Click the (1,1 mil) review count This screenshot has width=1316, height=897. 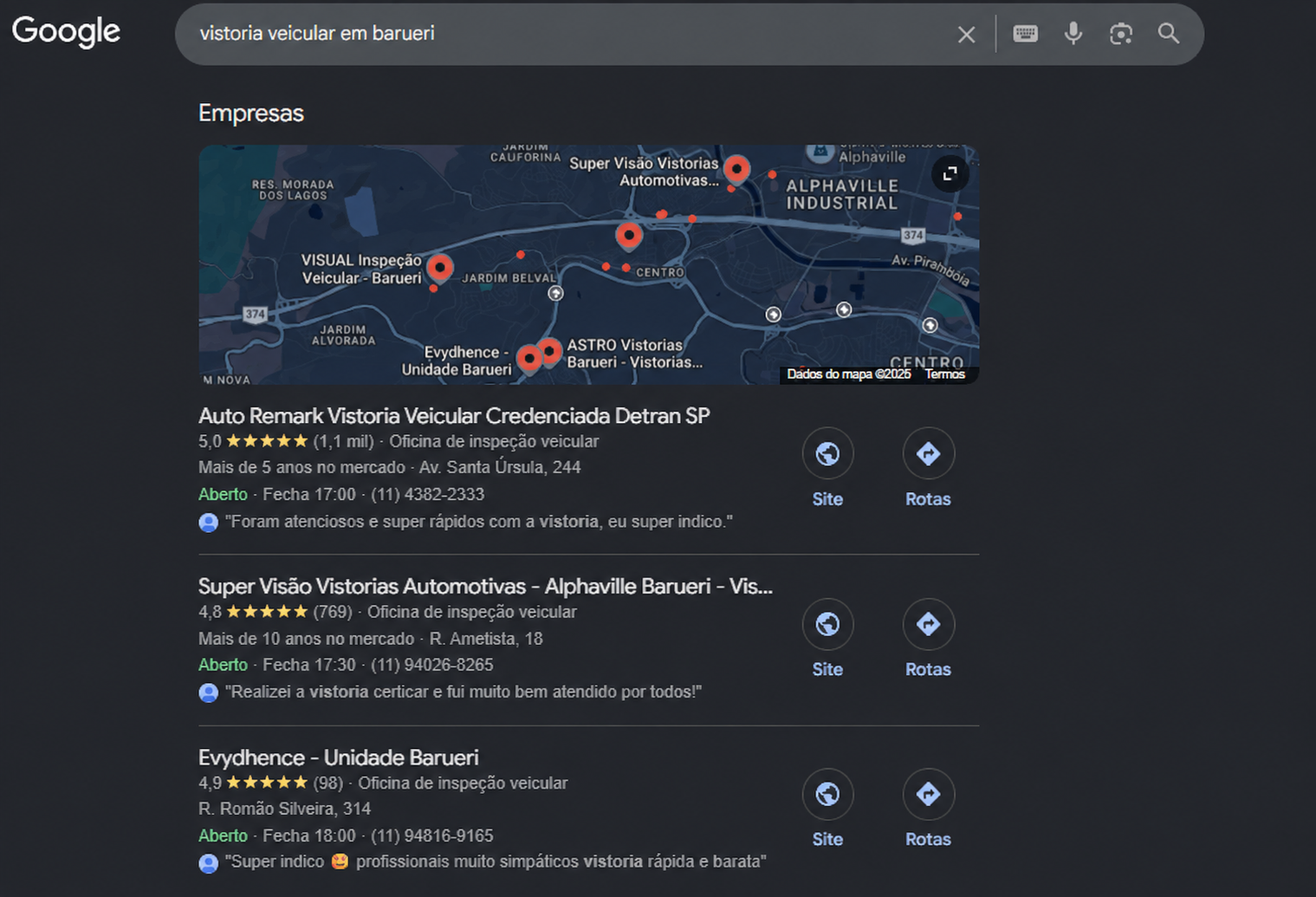[343, 441]
